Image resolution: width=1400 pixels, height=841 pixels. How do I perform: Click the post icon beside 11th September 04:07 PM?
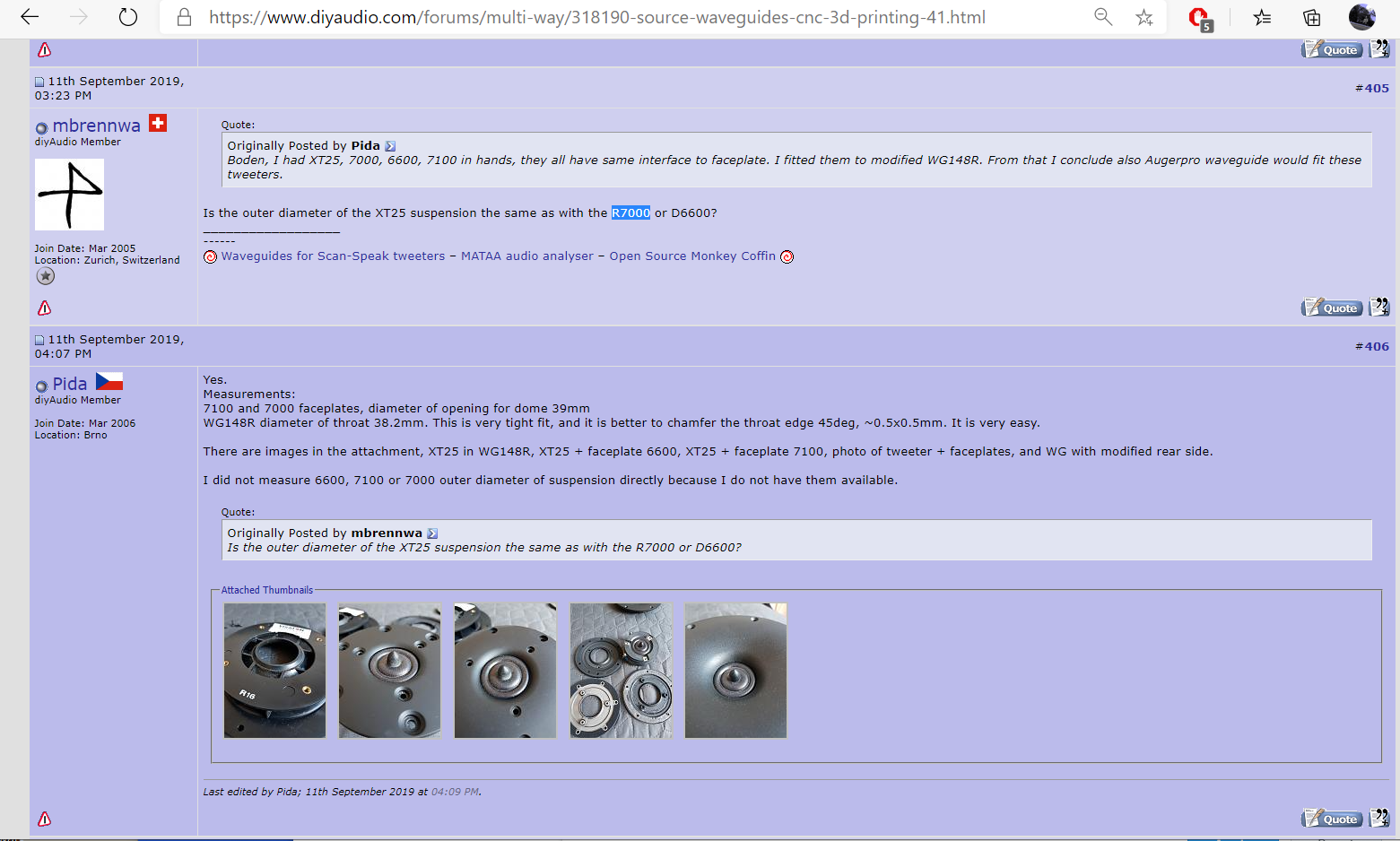click(x=39, y=340)
